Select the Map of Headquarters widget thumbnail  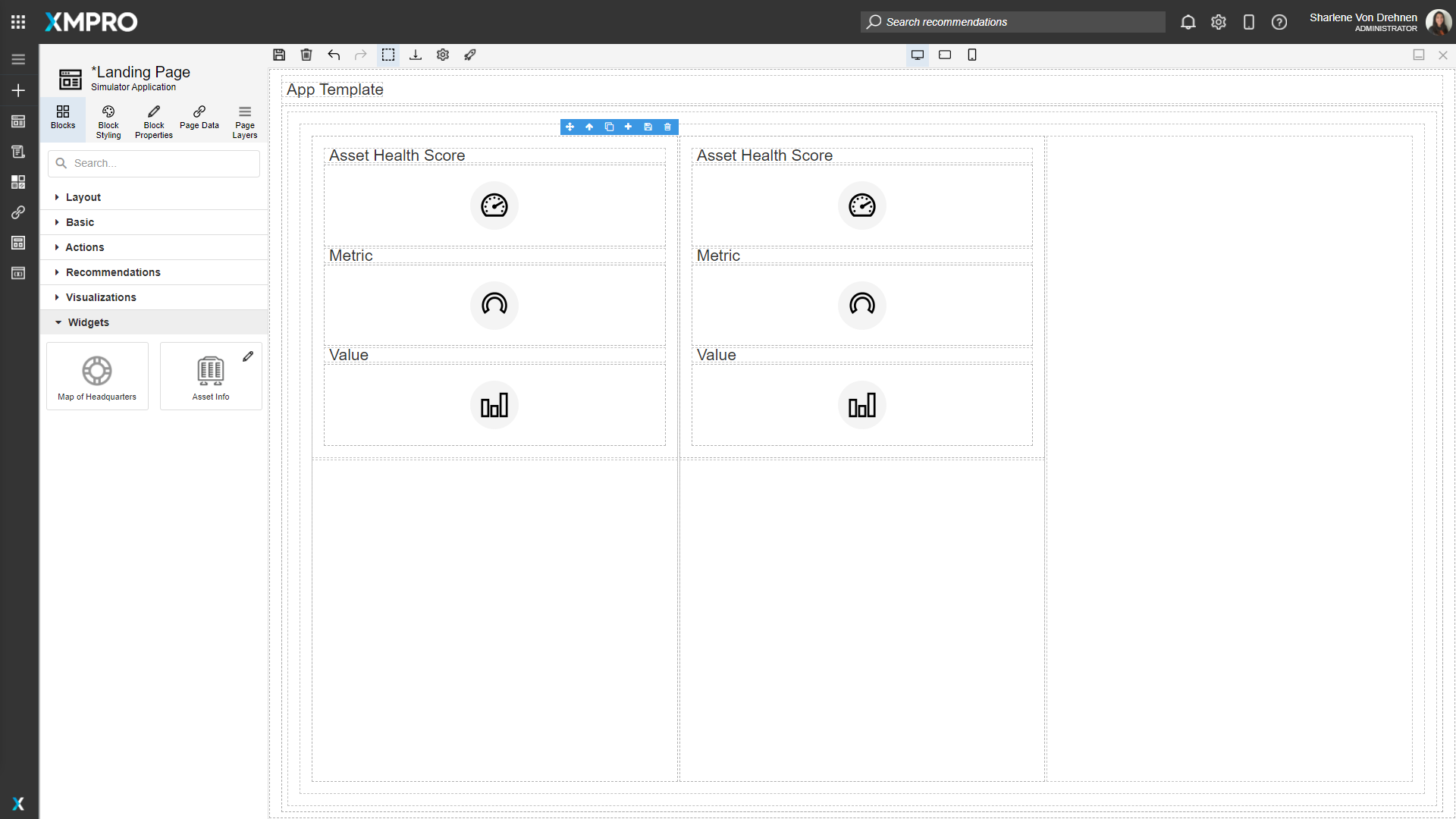pyautogui.click(x=96, y=375)
